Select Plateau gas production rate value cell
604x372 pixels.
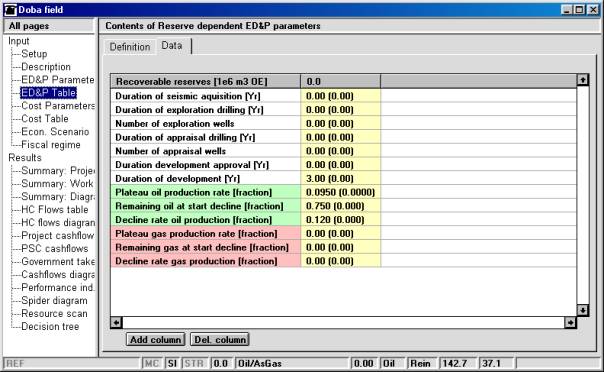(341, 234)
